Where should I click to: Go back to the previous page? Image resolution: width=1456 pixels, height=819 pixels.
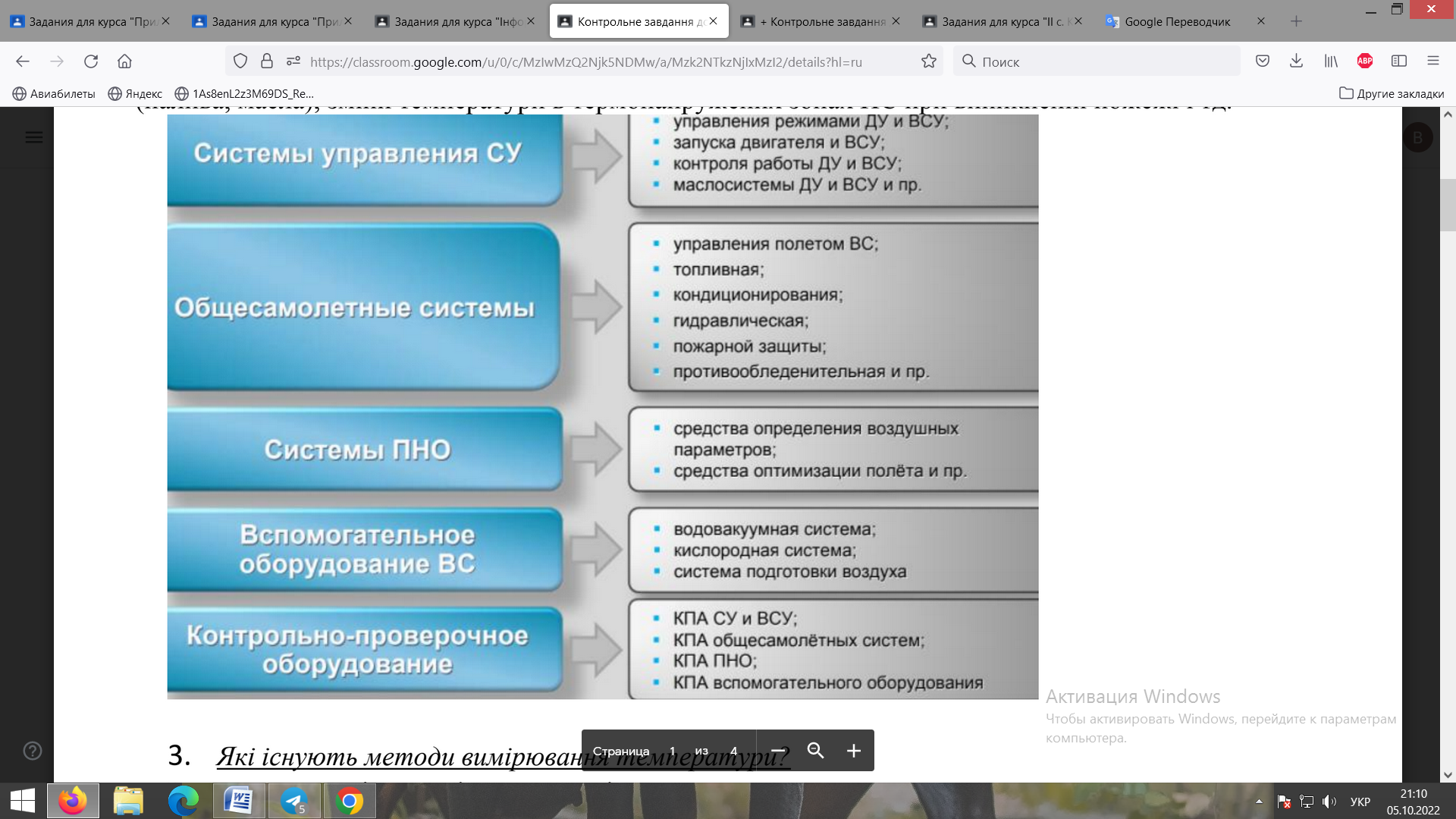pos(23,61)
